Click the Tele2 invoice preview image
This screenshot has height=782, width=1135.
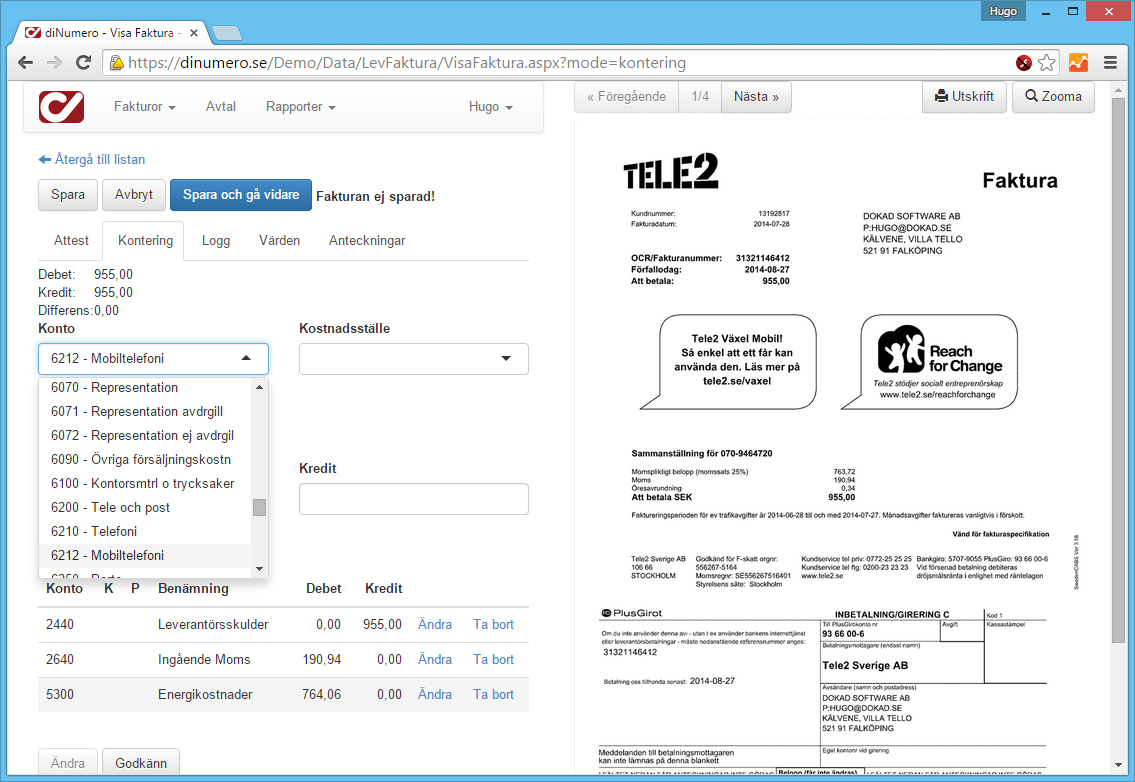coord(840,445)
